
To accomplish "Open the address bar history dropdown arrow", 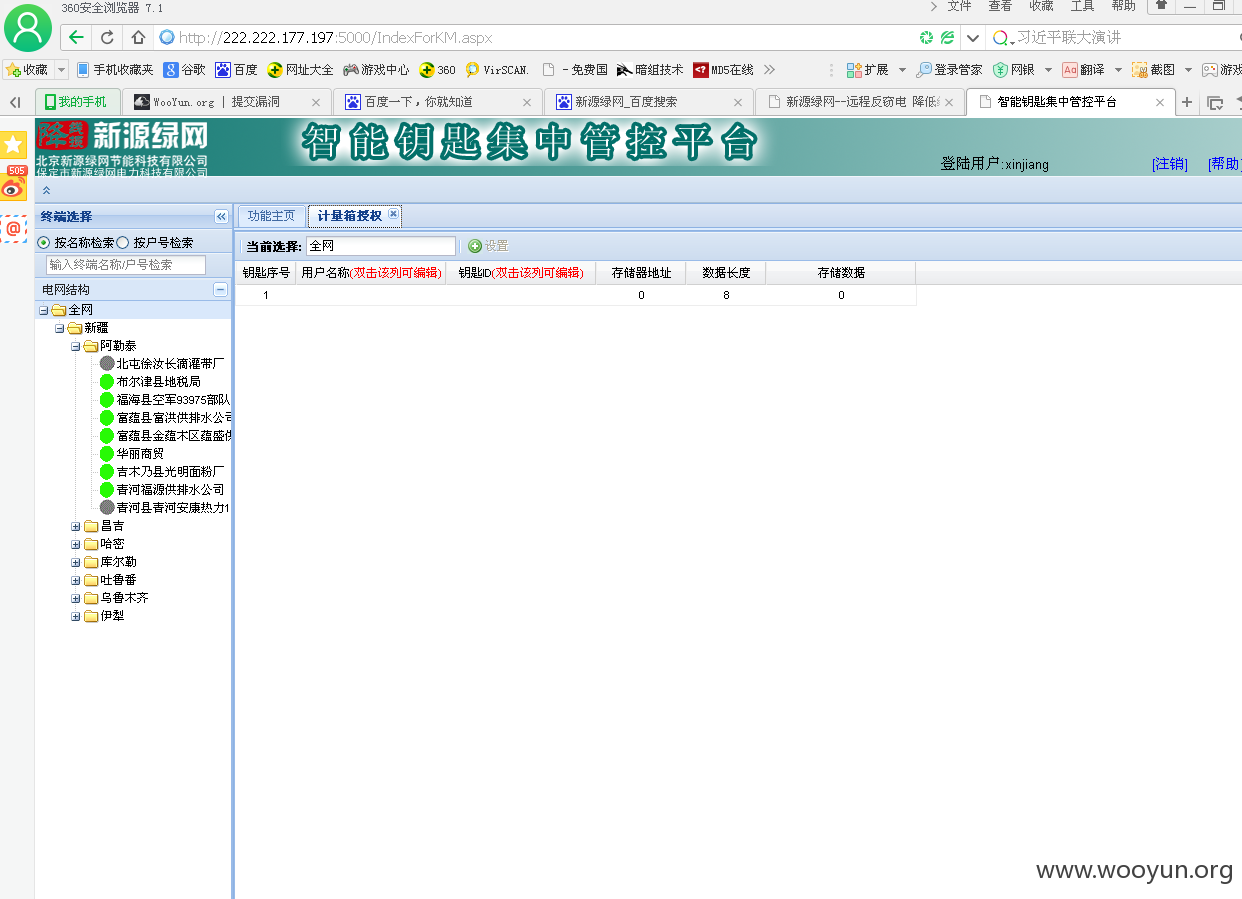I will tap(972, 38).
